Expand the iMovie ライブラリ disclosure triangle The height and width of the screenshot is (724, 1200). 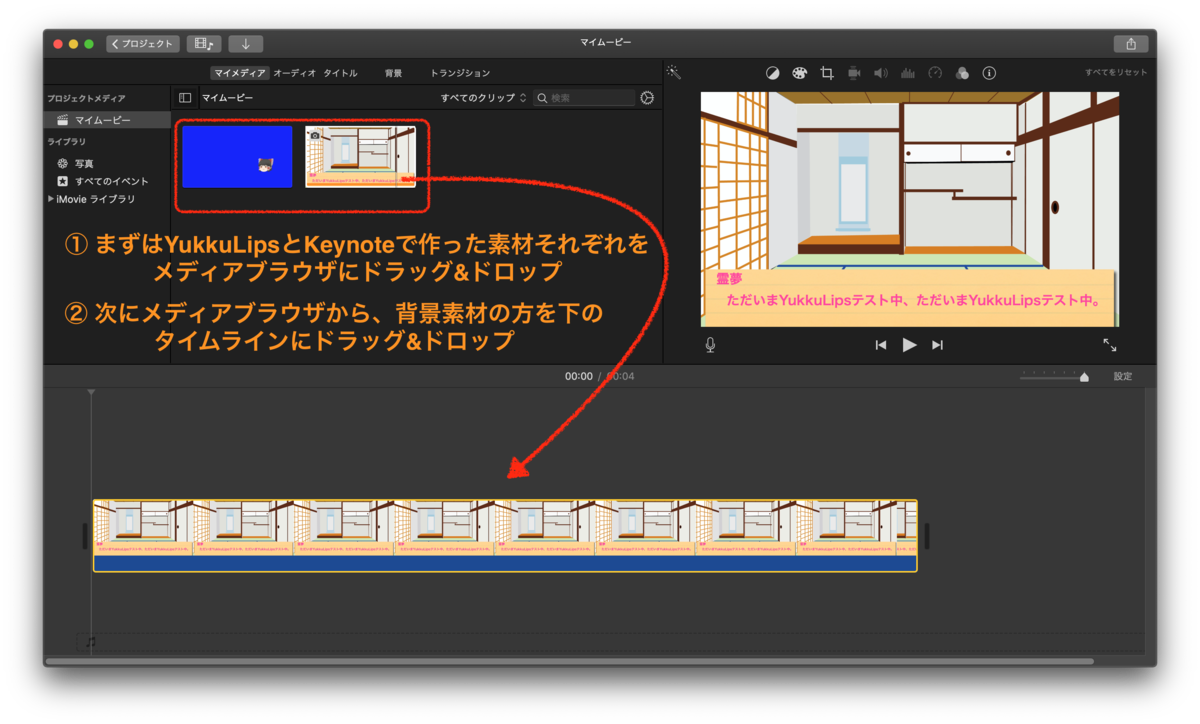[x=51, y=199]
